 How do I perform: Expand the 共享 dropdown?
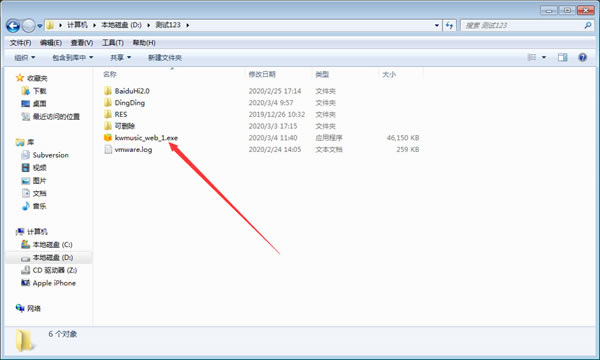tap(121, 58)
